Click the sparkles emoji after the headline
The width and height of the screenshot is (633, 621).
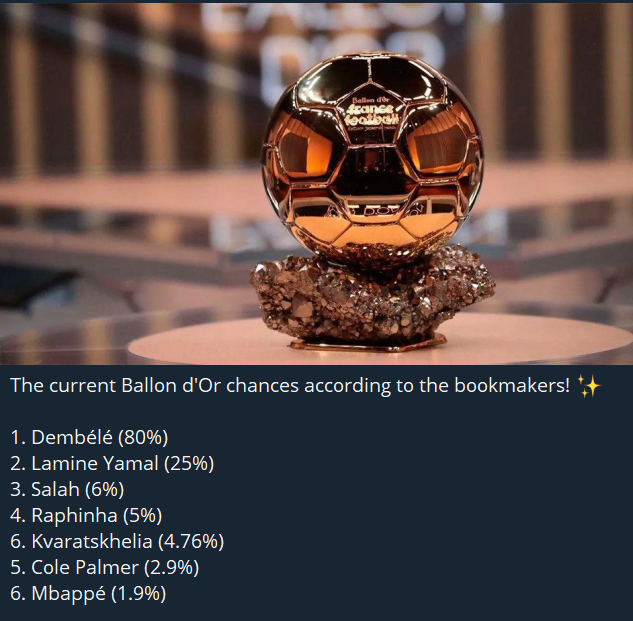[588, 386]
